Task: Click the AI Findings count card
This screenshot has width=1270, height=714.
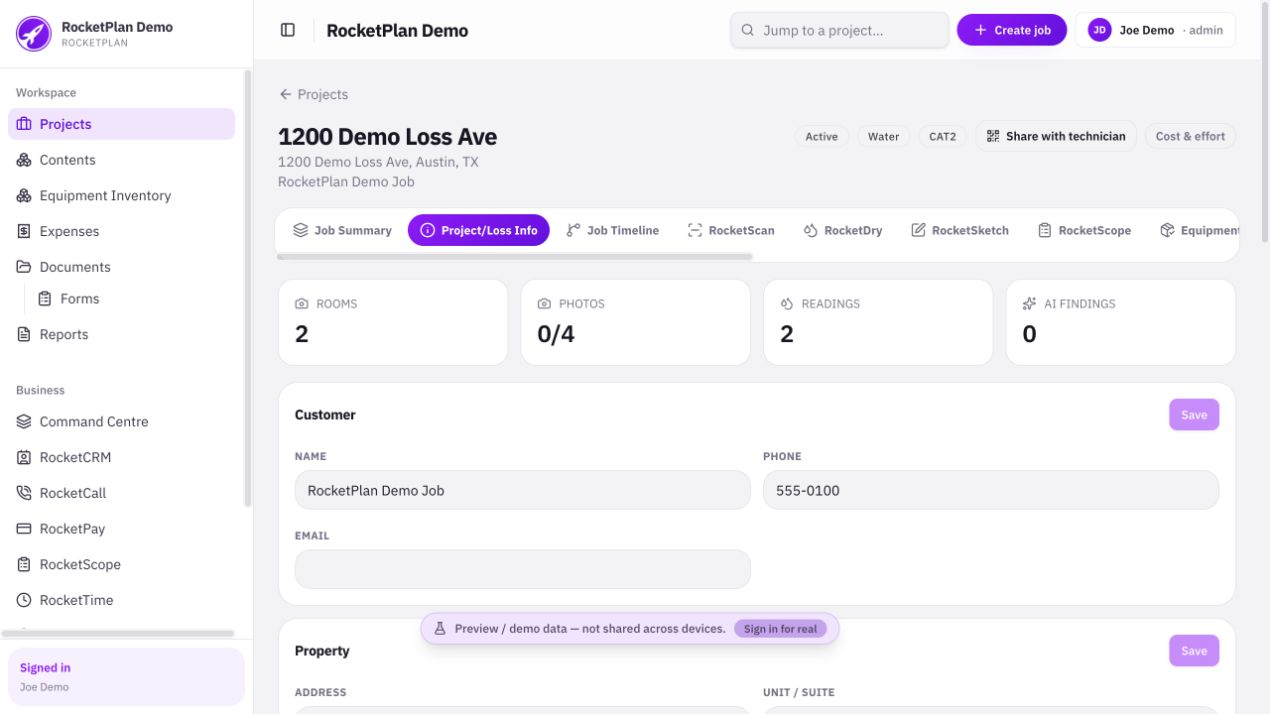Action: [1121, 322]
